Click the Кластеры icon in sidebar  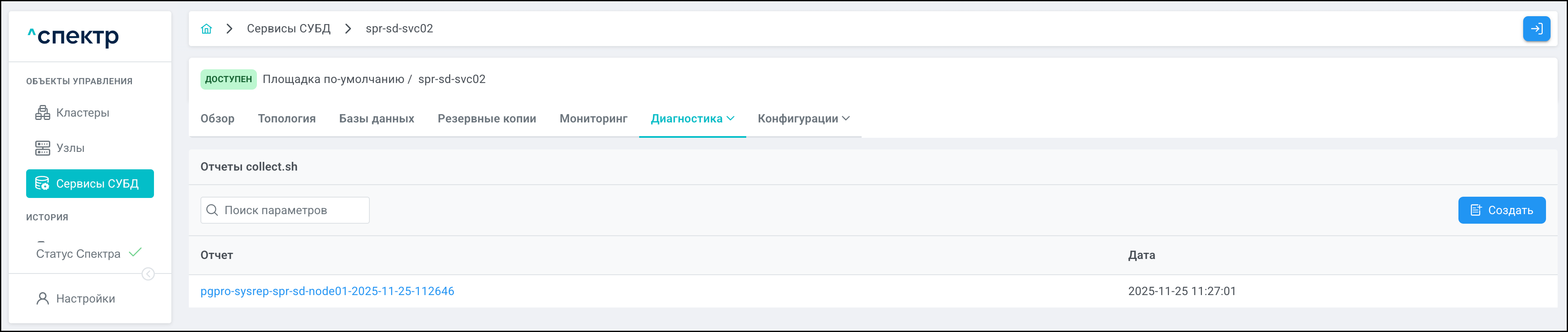(43, 113)
